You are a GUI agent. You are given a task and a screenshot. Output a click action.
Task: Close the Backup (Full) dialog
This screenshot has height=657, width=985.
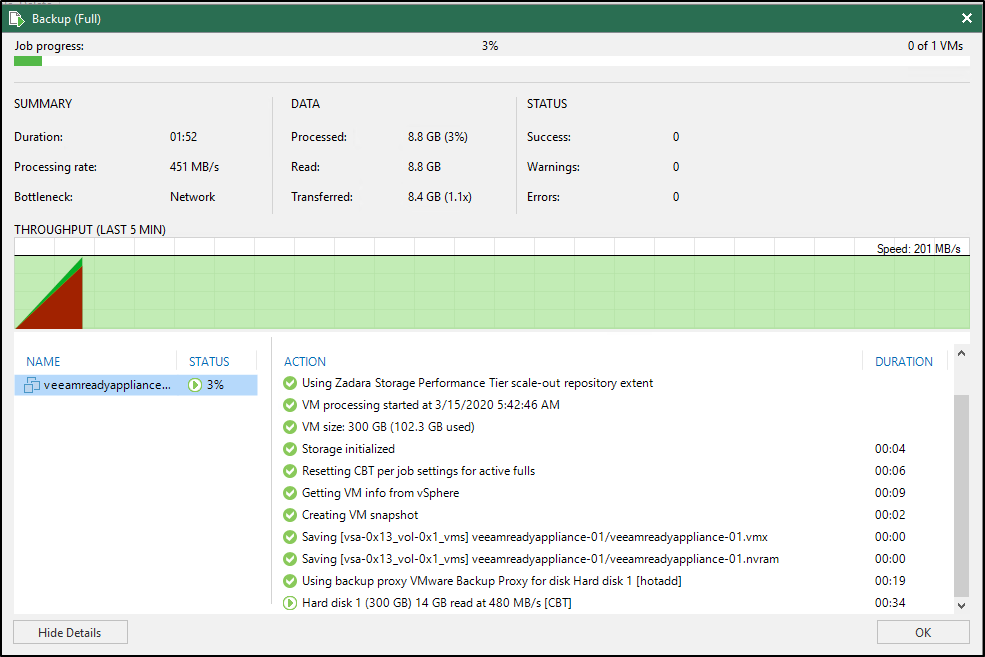click(967, 18)
